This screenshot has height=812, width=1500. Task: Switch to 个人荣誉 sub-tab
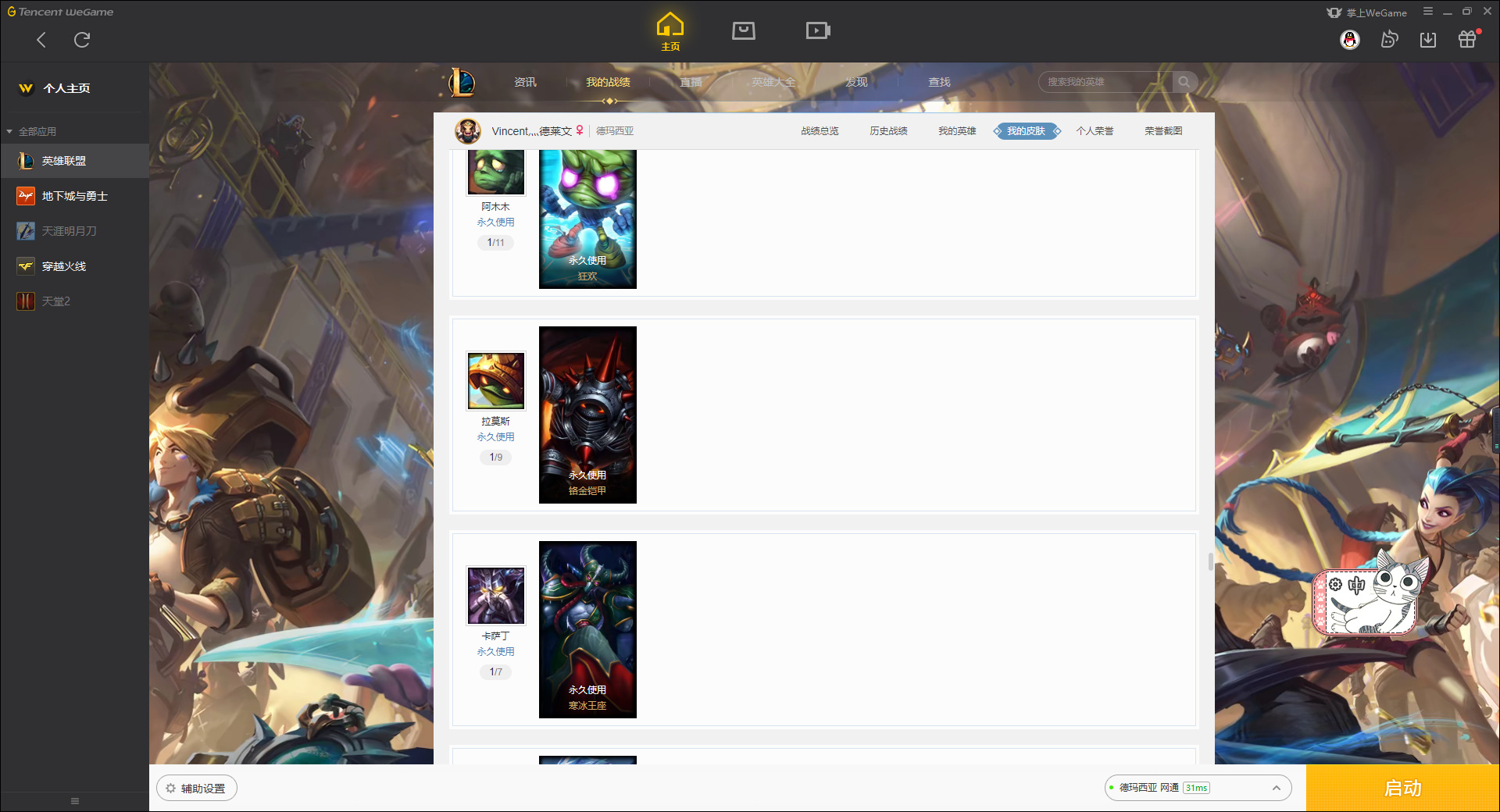1095,131
